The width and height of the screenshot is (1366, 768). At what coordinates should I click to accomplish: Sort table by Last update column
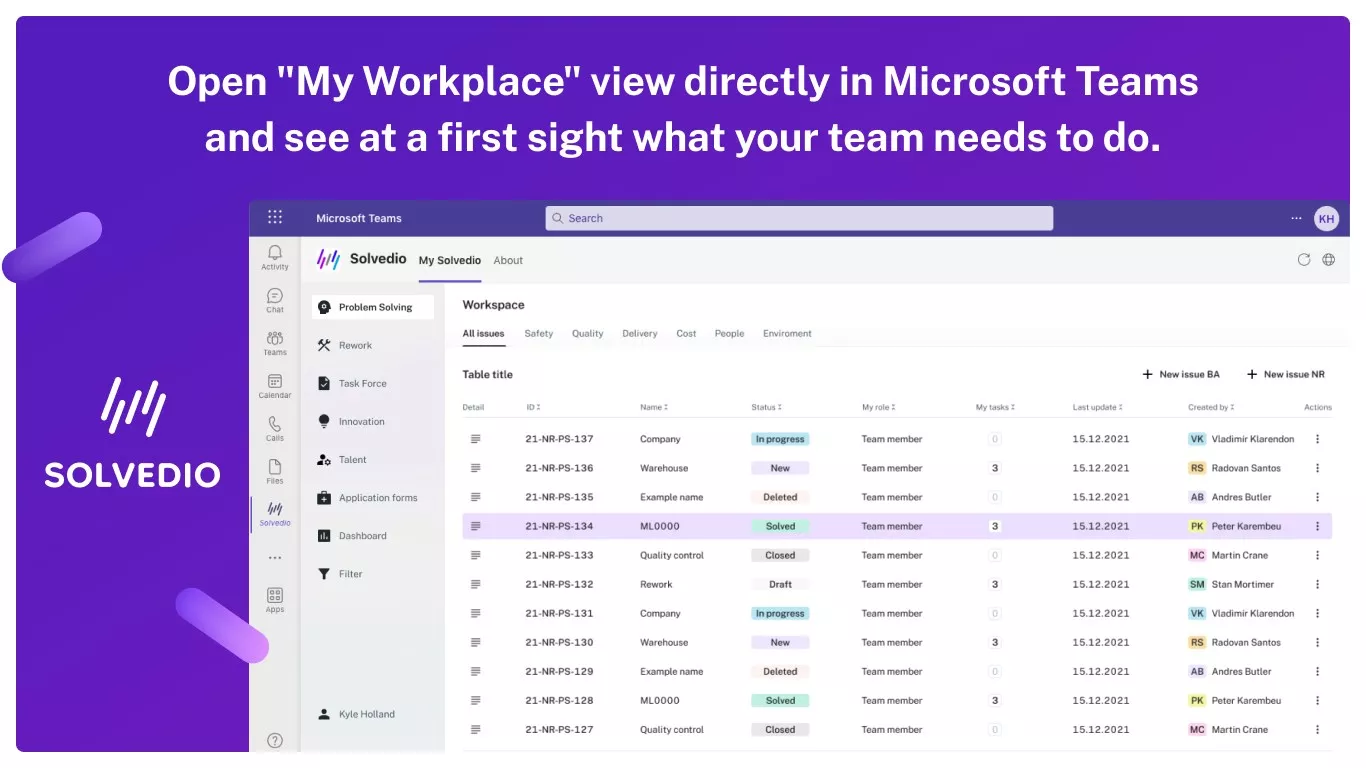pos(1098,407)
